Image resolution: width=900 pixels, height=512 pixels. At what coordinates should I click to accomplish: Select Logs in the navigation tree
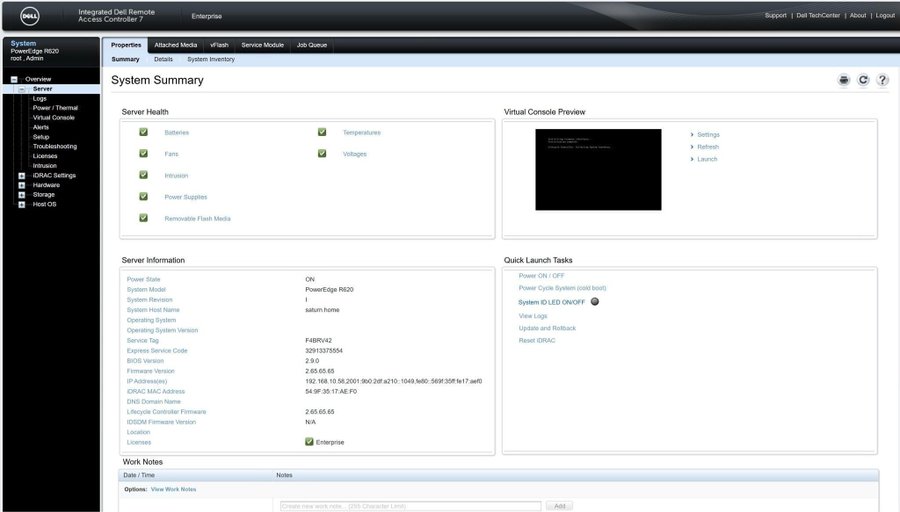[40, 99]
